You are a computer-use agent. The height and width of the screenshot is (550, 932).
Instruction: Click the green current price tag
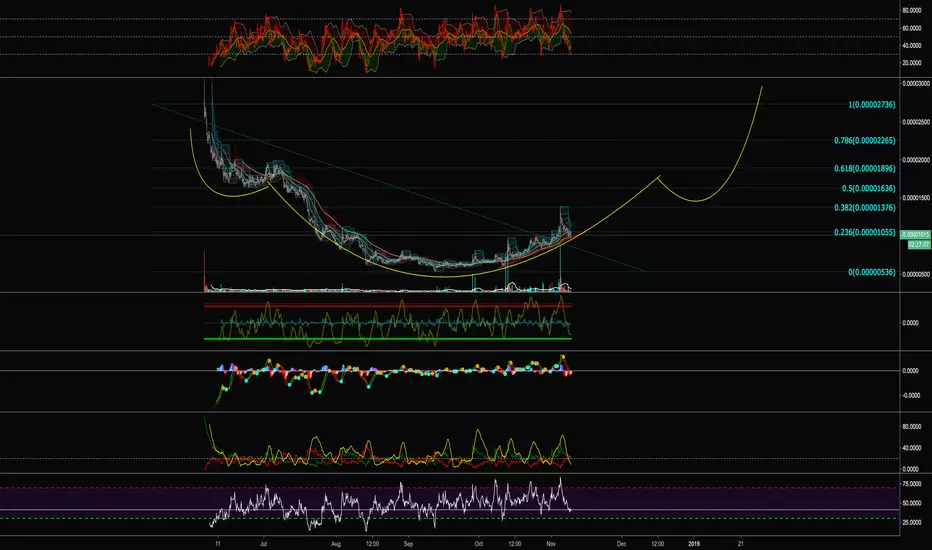[915, 235]
